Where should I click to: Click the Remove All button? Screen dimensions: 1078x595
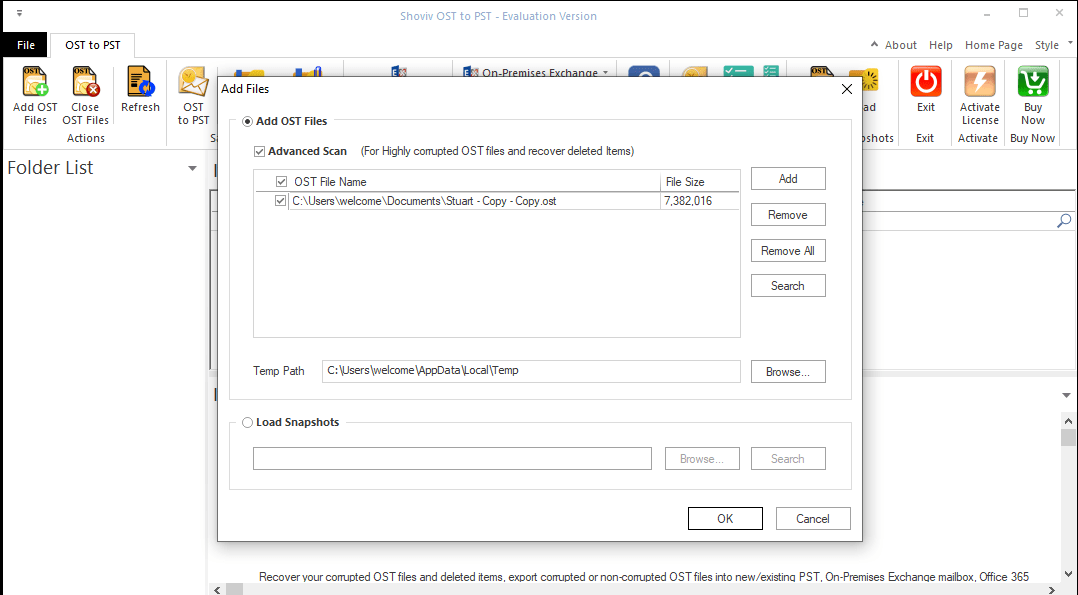tap(788, 250)
